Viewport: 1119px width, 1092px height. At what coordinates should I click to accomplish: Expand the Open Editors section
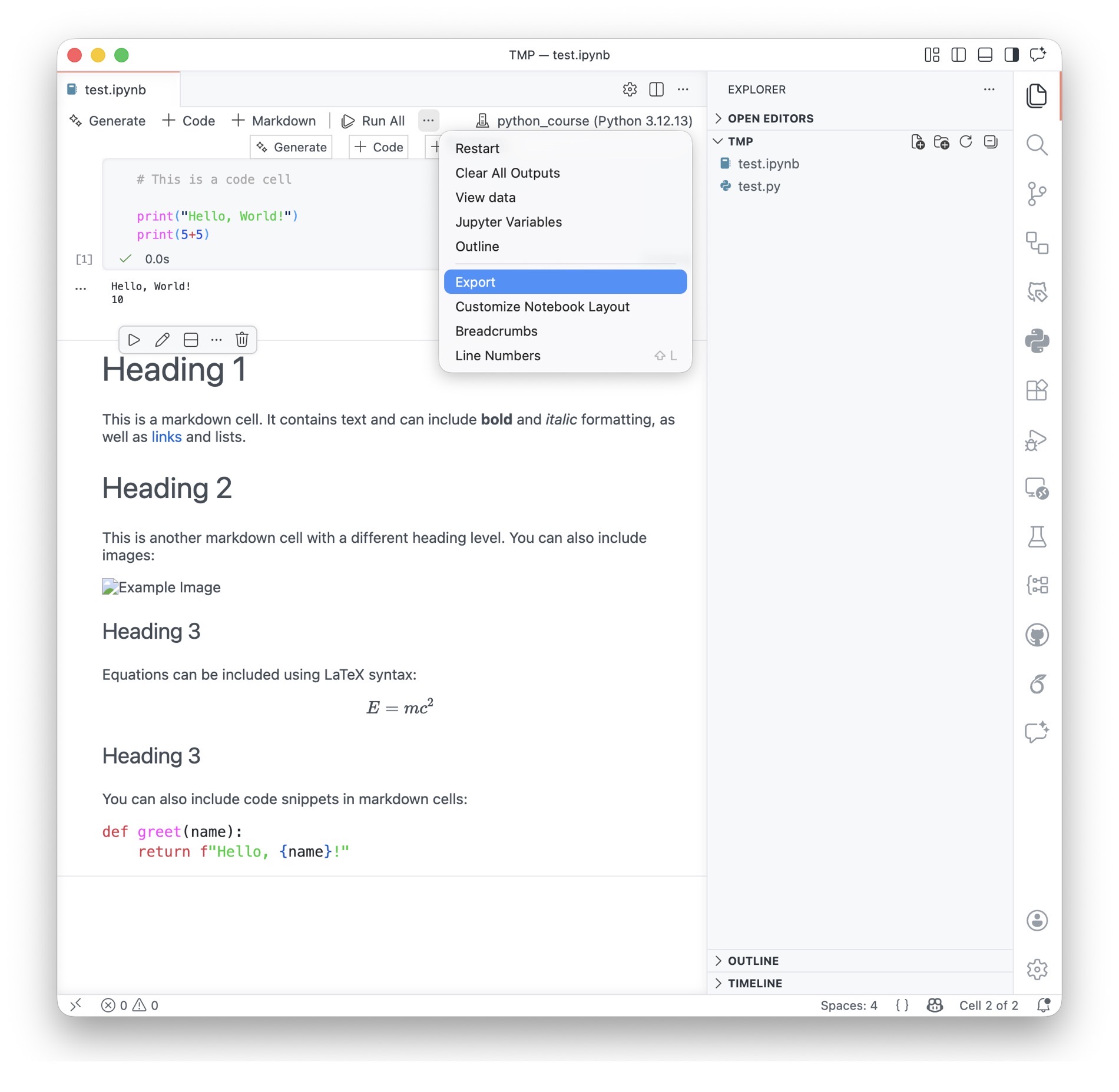(770, 118)
